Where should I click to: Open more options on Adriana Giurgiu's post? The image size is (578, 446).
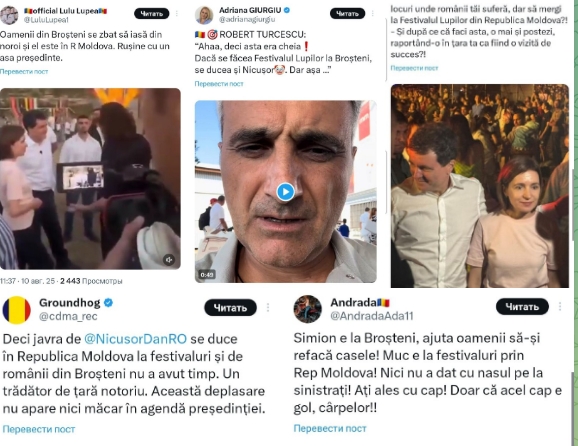[x=373, y=14]
